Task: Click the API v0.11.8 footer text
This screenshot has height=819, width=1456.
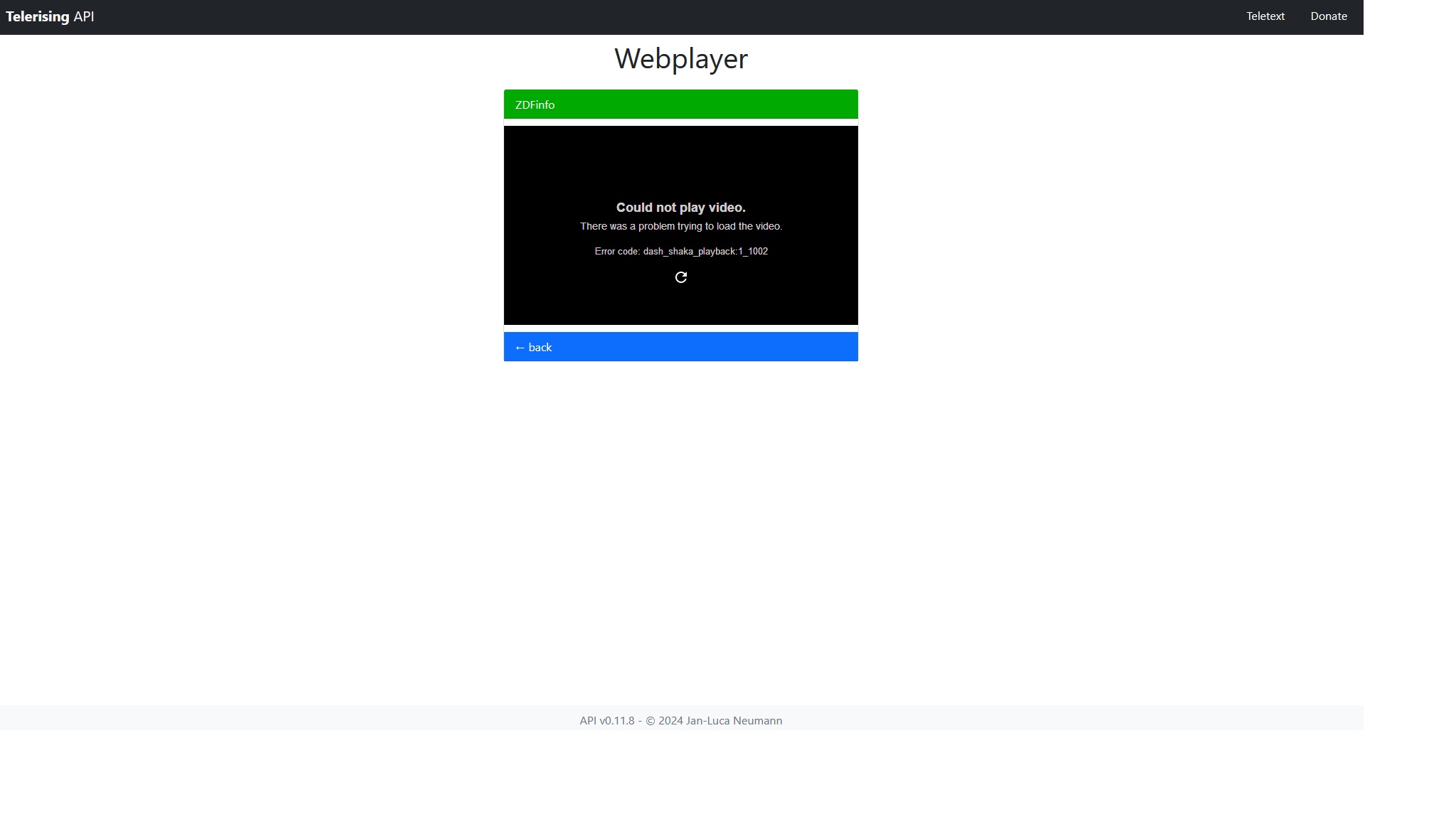Action: (x=680, y=721)
